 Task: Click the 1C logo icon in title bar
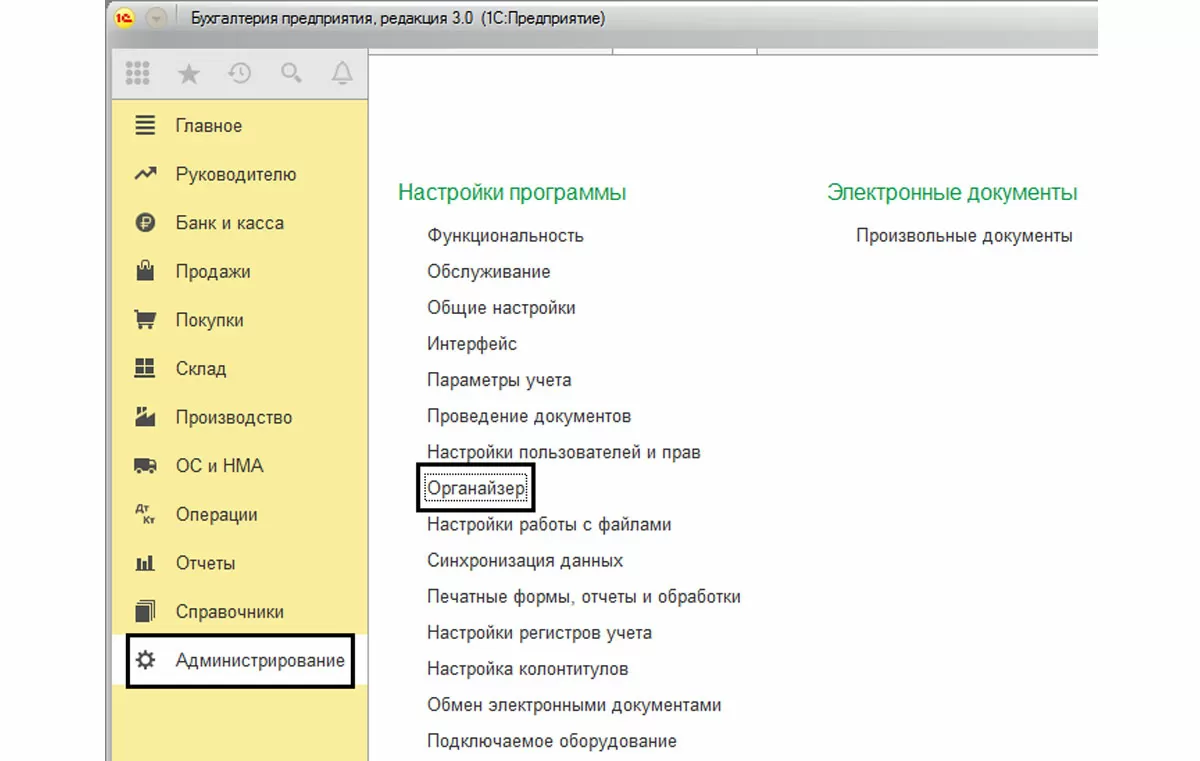click(124, 18)
